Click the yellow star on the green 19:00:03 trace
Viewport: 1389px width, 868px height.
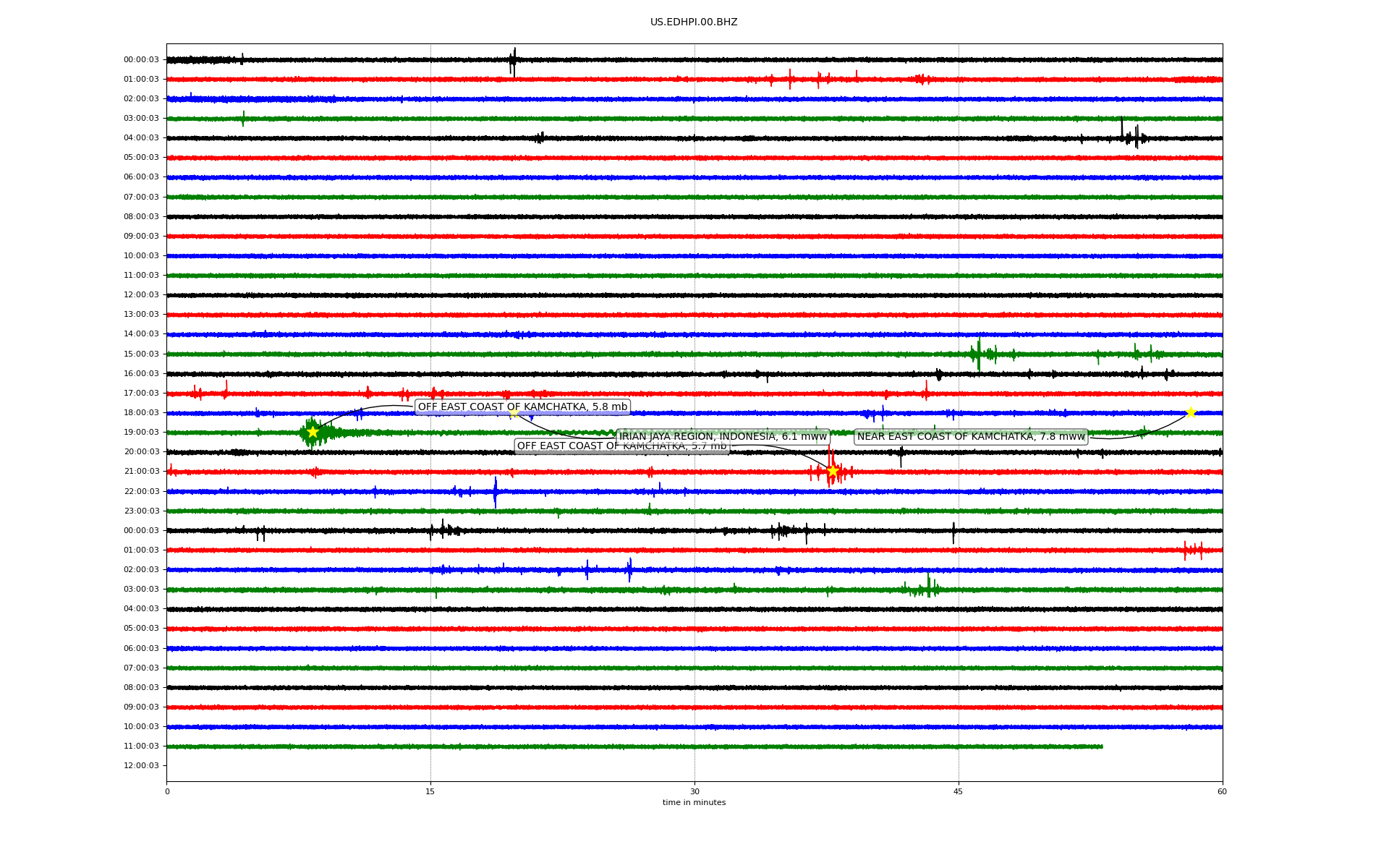coord(313,432)
